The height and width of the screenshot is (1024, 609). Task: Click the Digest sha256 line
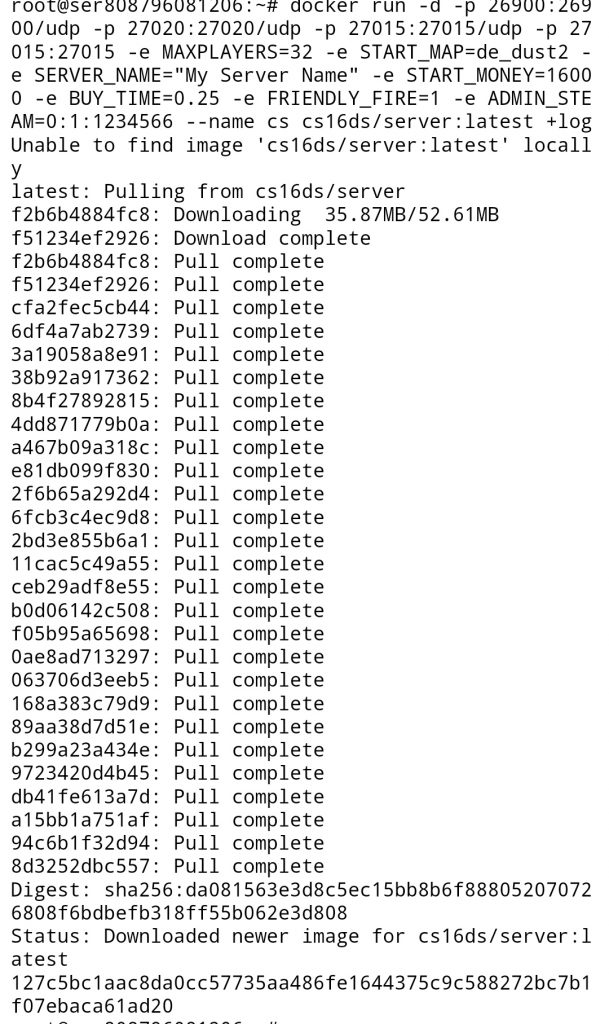tap(301, 901)
